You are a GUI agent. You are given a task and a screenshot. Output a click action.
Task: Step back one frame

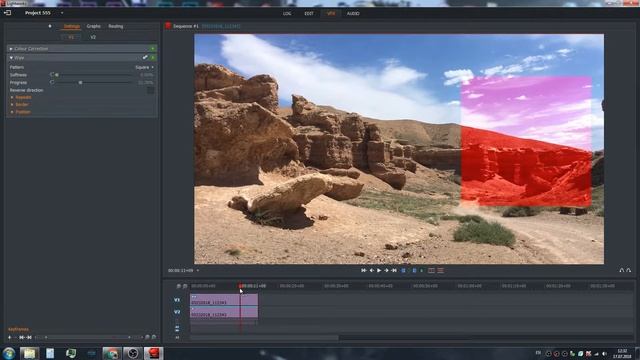(x=371, y=270)
